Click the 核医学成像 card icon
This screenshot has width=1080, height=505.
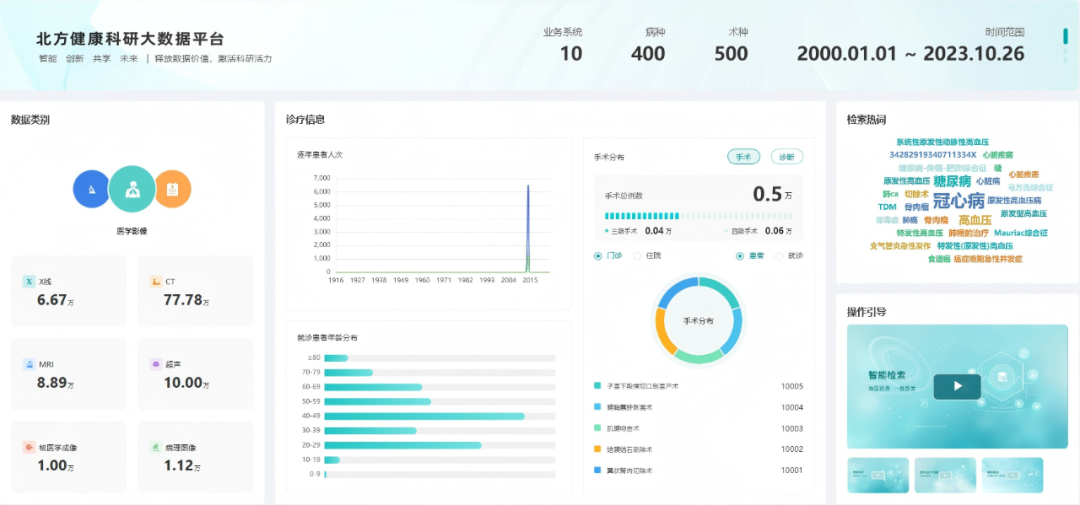[28, 447]
